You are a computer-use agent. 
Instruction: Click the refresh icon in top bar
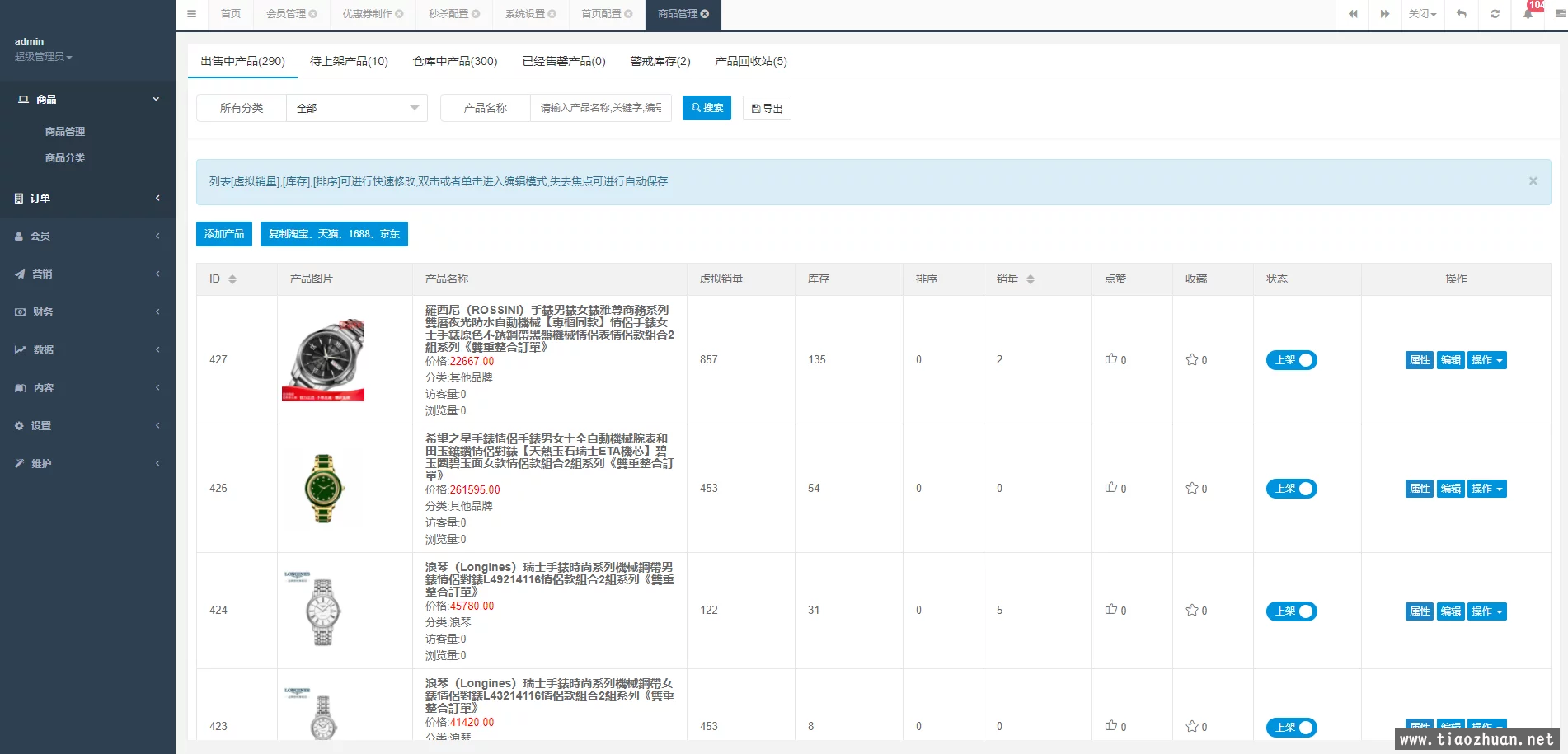click(1495, 14)
